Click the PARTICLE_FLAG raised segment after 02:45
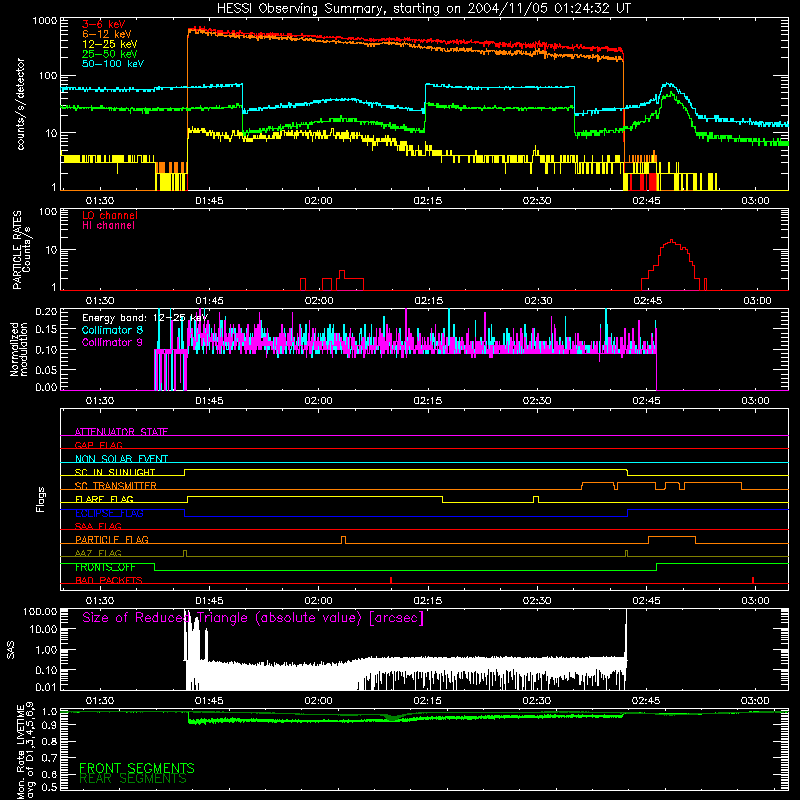 point(672,537)
